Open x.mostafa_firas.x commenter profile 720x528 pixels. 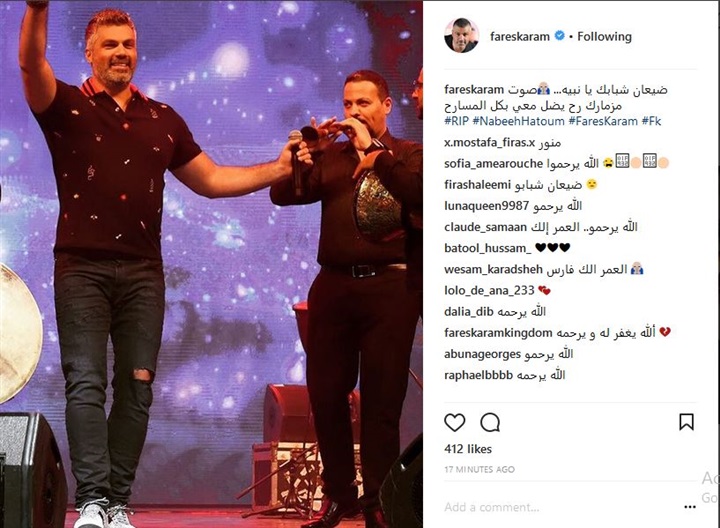(489, 143)
